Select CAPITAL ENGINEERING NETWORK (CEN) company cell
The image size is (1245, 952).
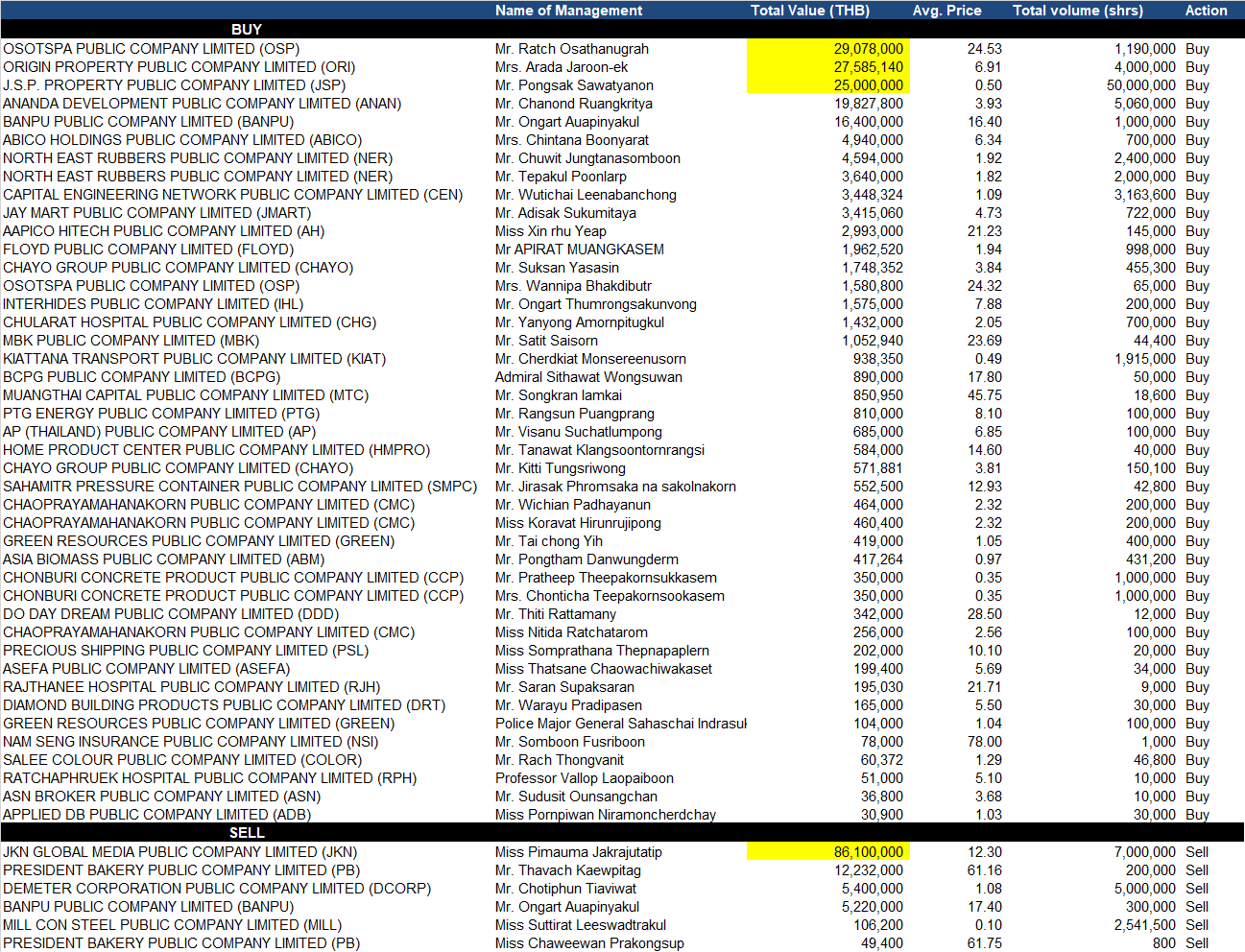tap(232, 195)
